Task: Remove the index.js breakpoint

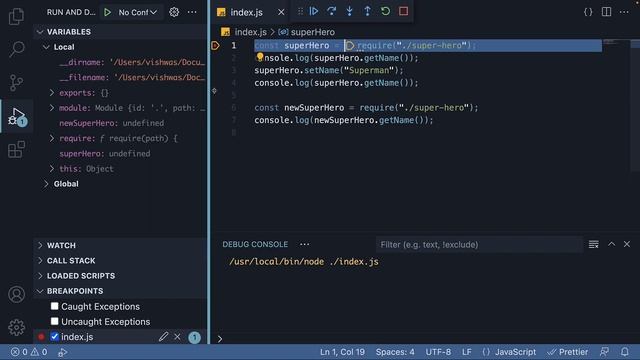Action: pos(177,337)
